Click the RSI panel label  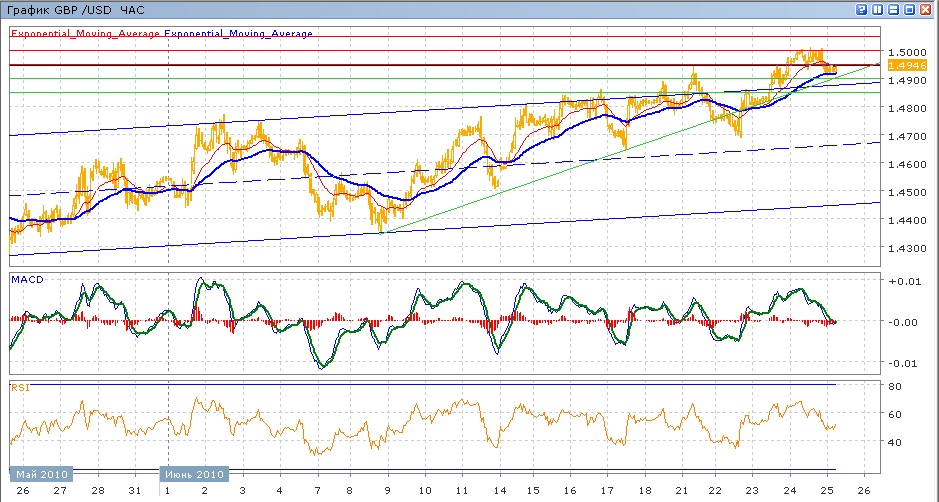(x=20, y=388)
